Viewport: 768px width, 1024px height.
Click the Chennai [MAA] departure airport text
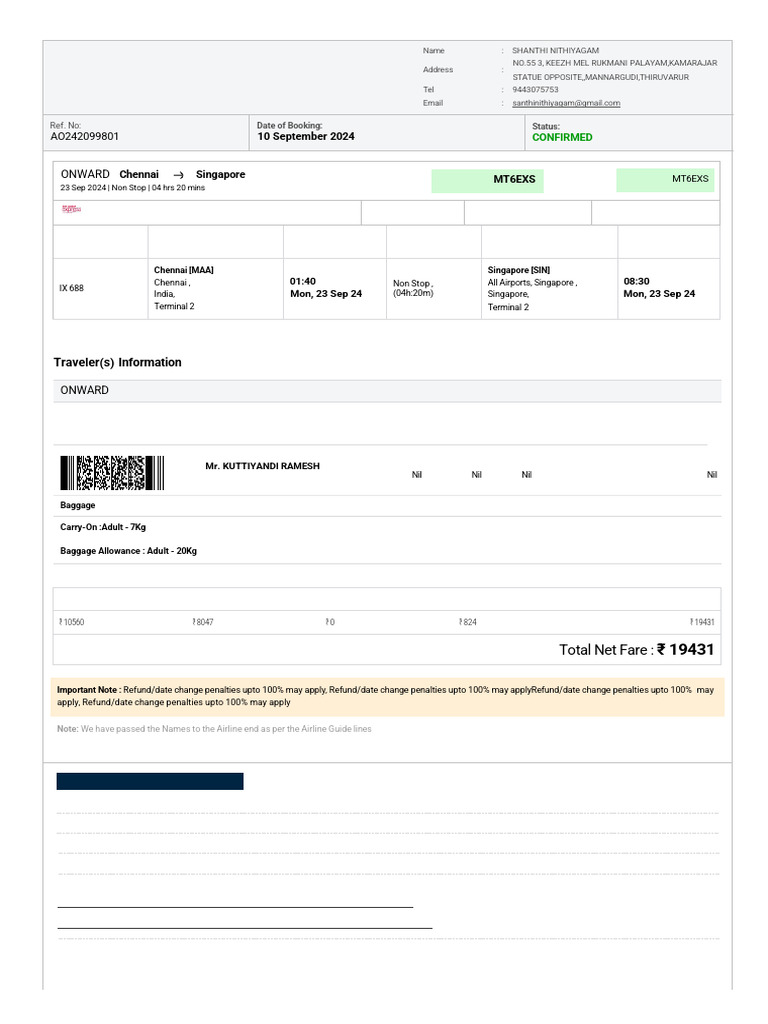[x=184, y=270]
